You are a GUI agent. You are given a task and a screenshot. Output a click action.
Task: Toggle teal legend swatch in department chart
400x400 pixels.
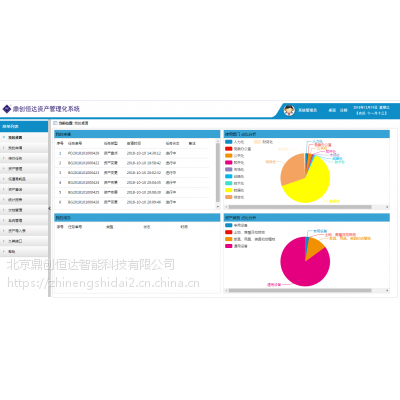(229, 183)
